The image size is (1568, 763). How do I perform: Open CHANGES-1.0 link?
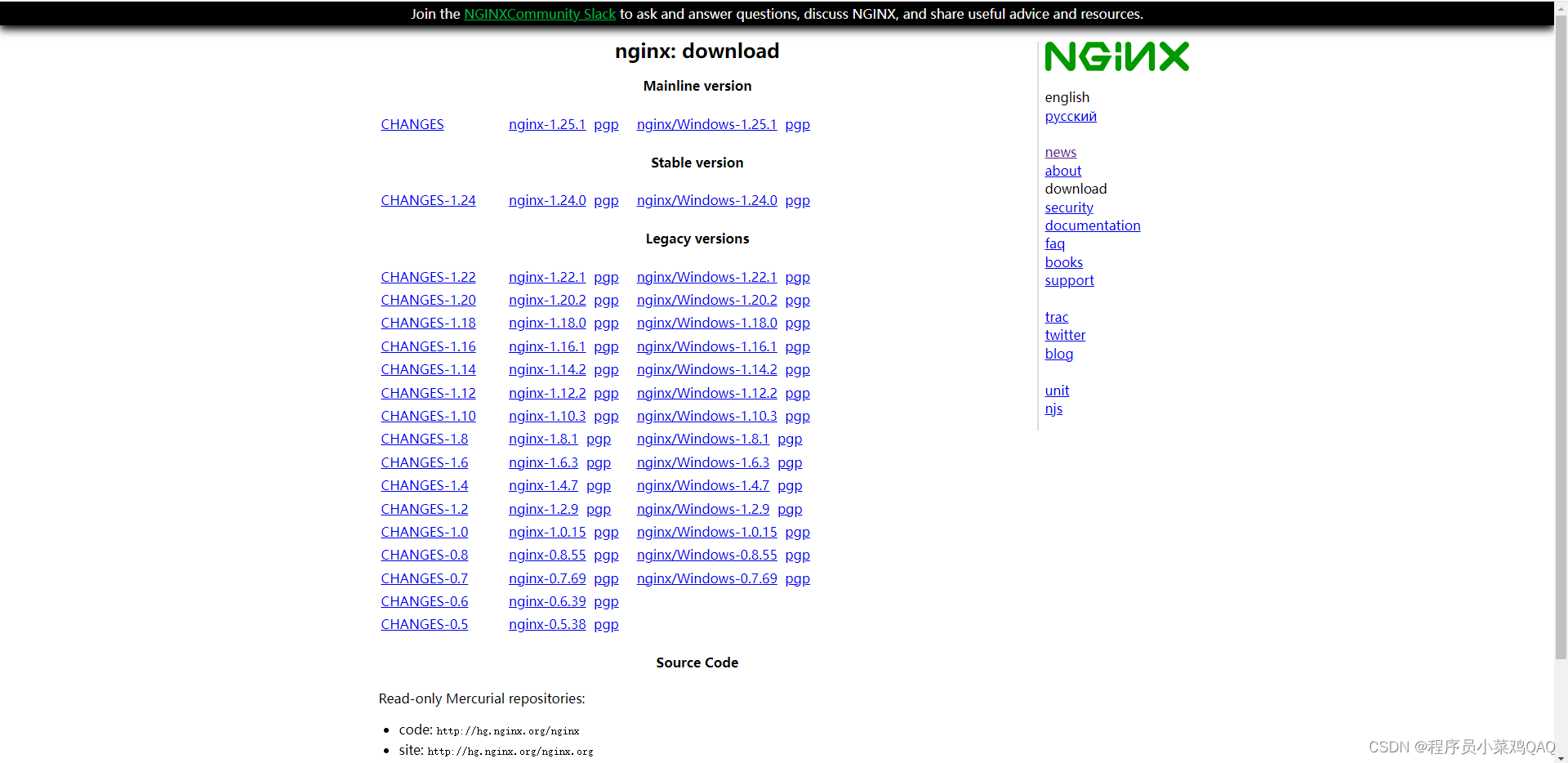point(424,532)
